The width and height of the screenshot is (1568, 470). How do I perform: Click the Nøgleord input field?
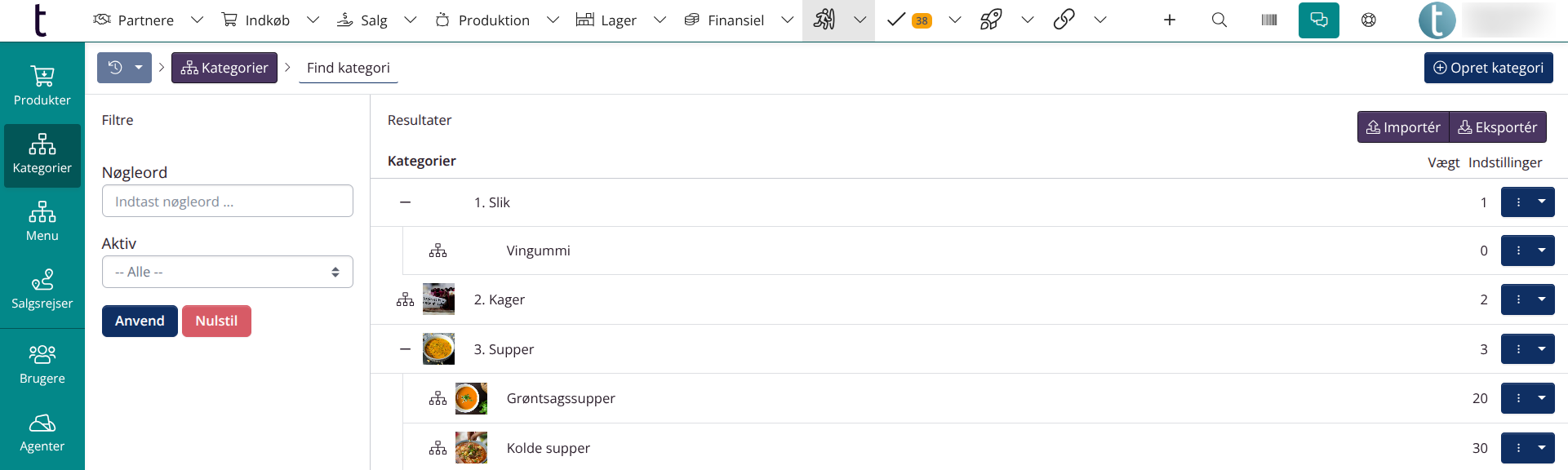(227, 202)
